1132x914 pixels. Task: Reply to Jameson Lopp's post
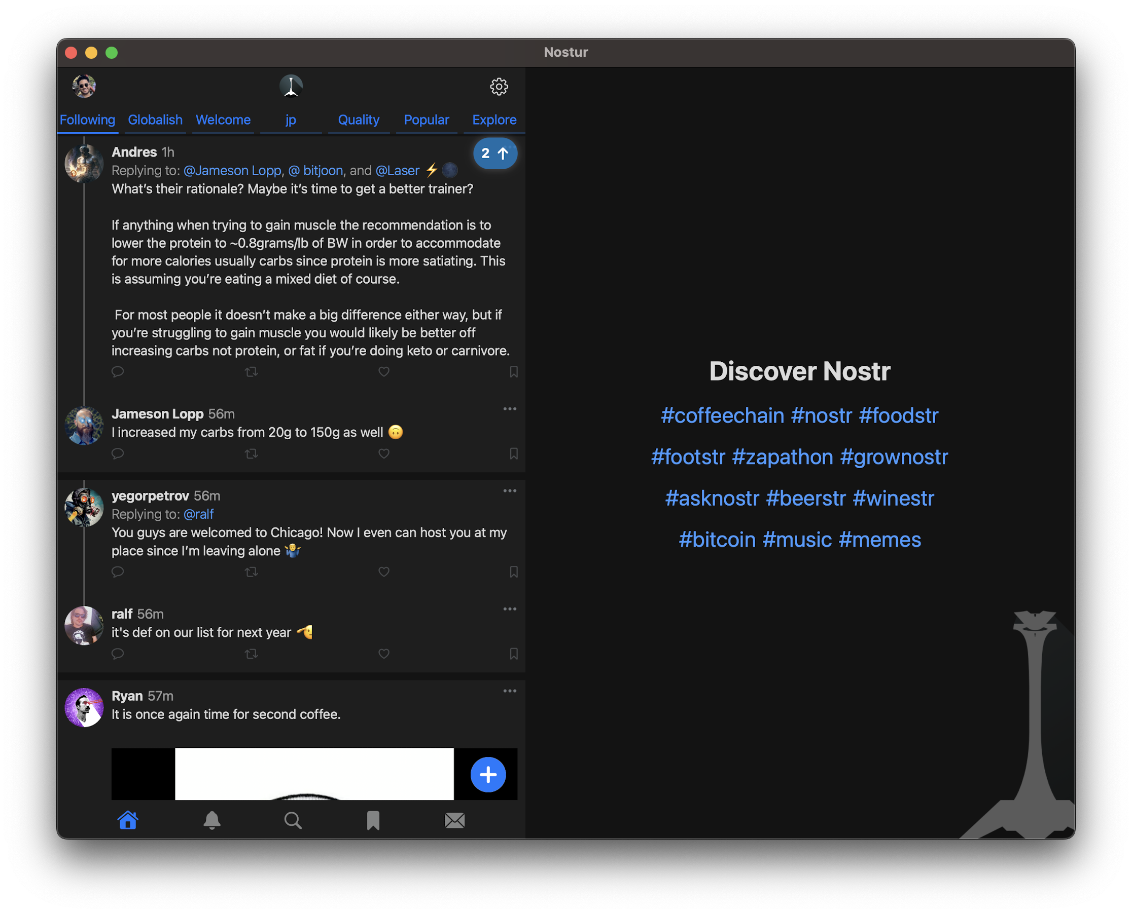coord(118,454)
